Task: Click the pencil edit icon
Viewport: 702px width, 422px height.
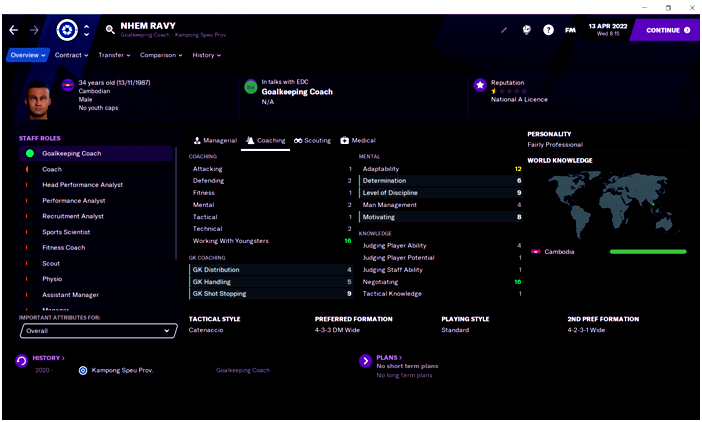Action: (x=504, y=30)
